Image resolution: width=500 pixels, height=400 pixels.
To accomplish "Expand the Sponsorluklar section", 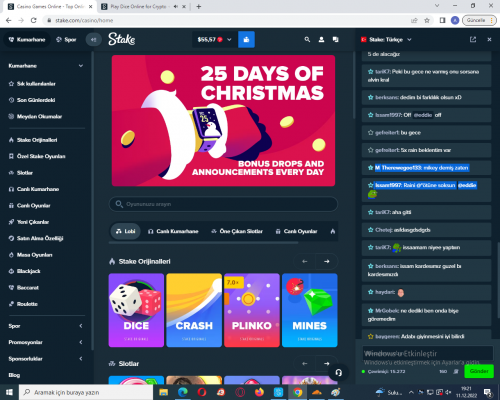I will click(x=81, y=359).
